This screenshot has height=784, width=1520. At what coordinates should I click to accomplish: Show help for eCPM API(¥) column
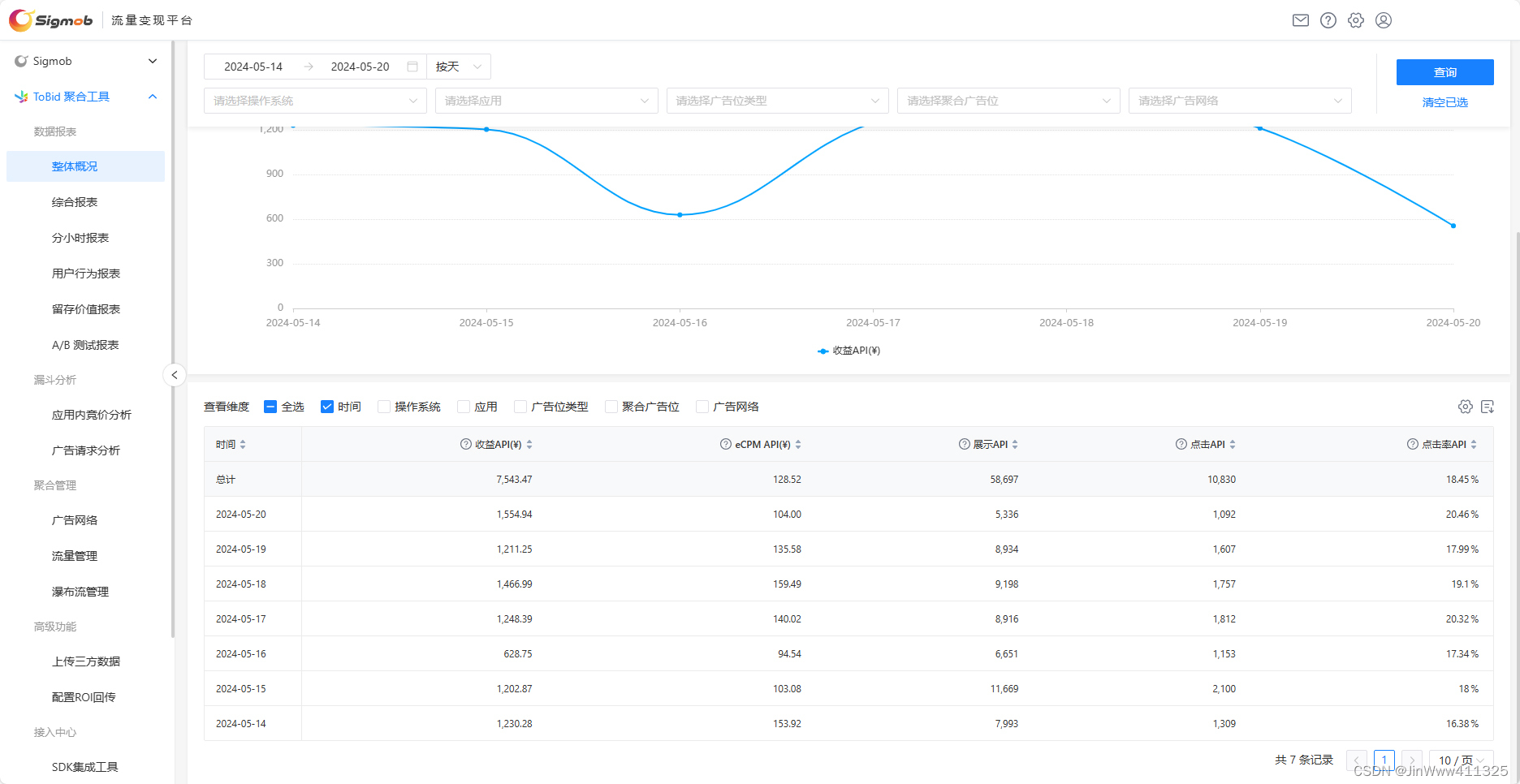pos(726,444)
